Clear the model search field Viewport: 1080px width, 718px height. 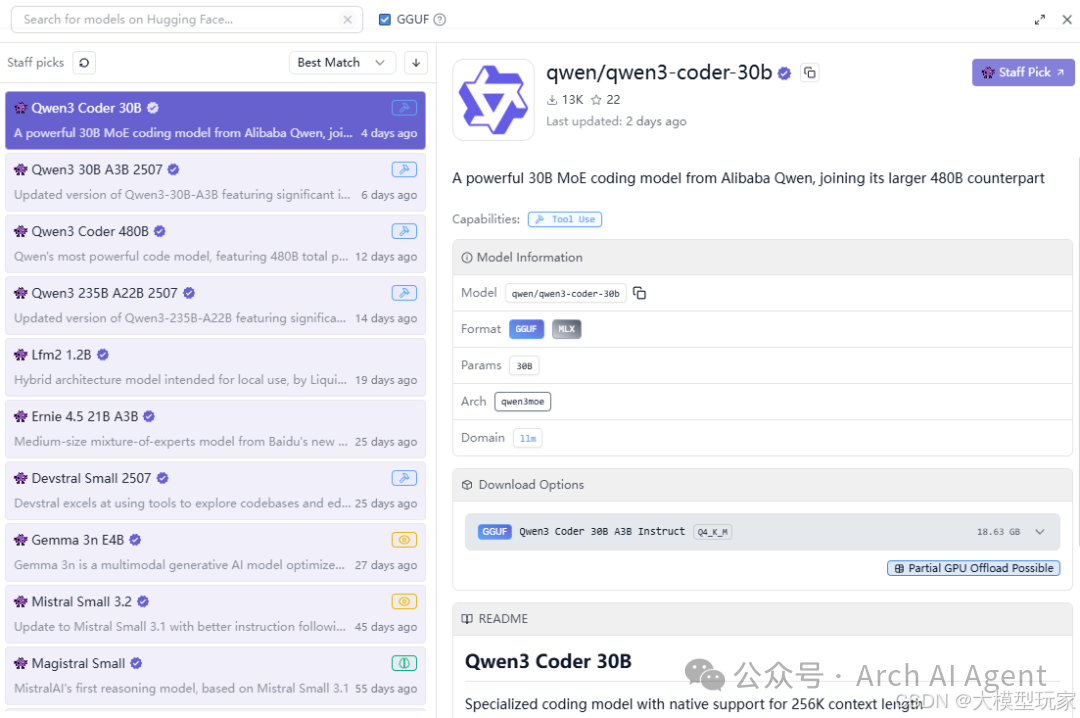pyautogui.click(x=347, y=20)
